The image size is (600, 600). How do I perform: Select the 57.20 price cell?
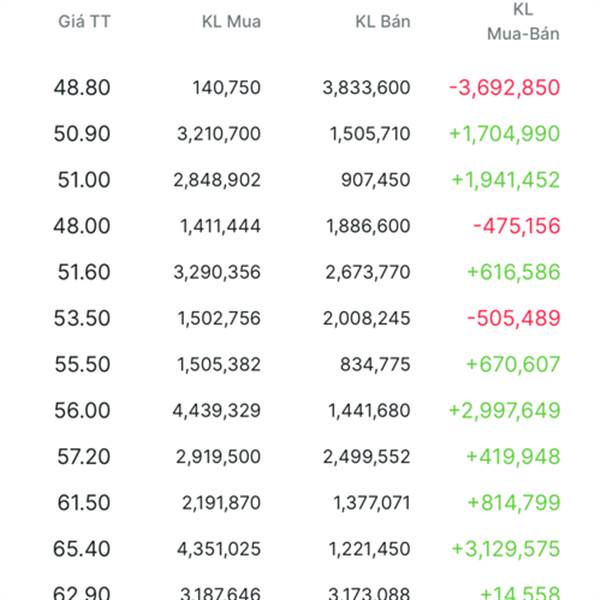(x=82, y=456)
